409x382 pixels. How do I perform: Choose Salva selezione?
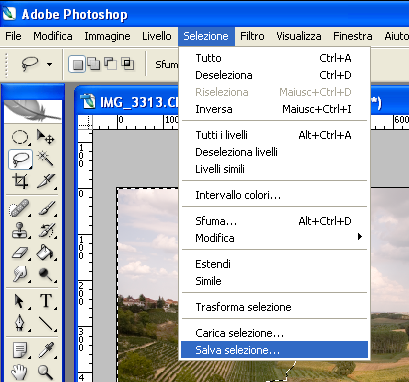[274, 350]
